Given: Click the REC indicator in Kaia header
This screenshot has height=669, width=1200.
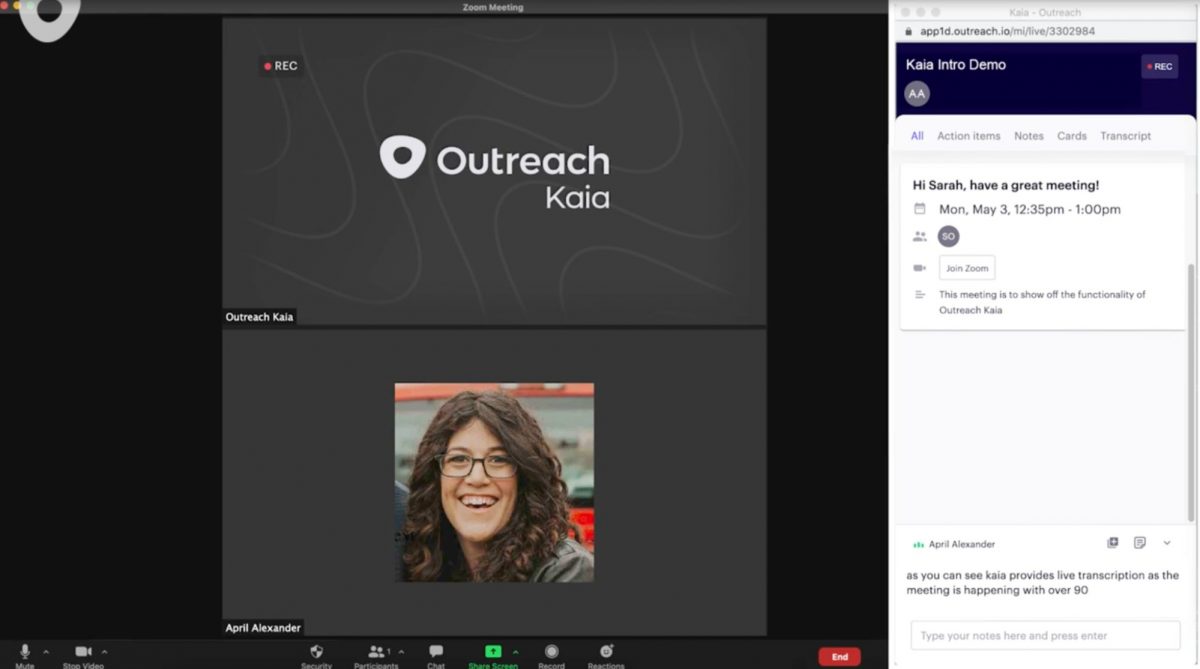Looking at the screenshot, I should click(1160, 67).
